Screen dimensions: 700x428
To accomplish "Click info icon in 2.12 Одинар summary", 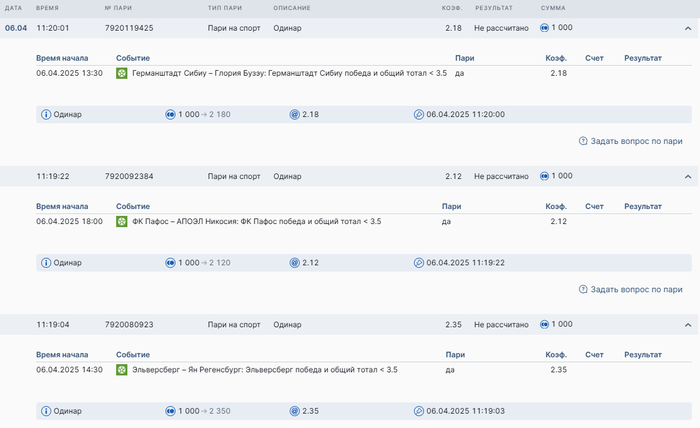I will click(x=45, y=263).
